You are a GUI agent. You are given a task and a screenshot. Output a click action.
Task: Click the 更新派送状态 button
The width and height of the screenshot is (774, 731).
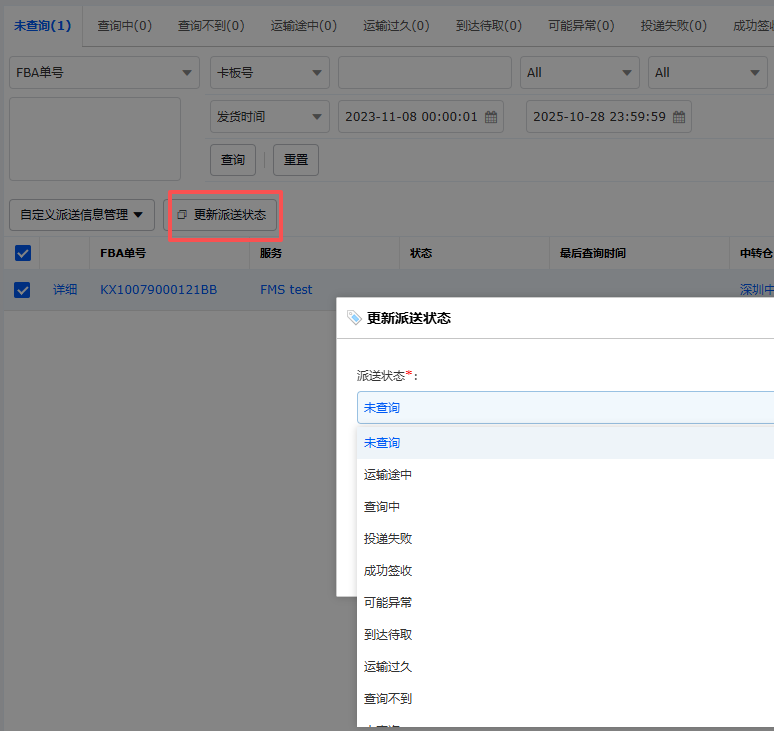pyautogui.click(x=222, y=215)
